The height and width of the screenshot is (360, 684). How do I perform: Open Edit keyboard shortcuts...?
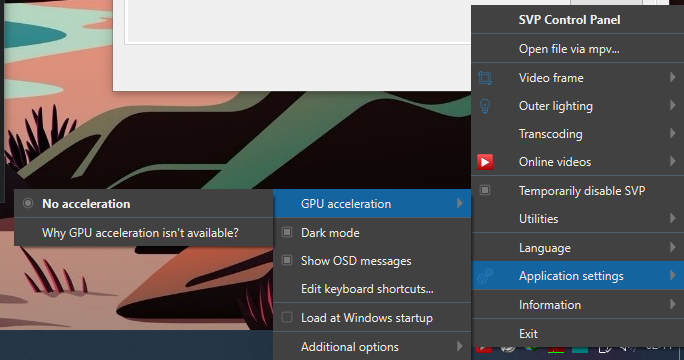coord(372,289)
